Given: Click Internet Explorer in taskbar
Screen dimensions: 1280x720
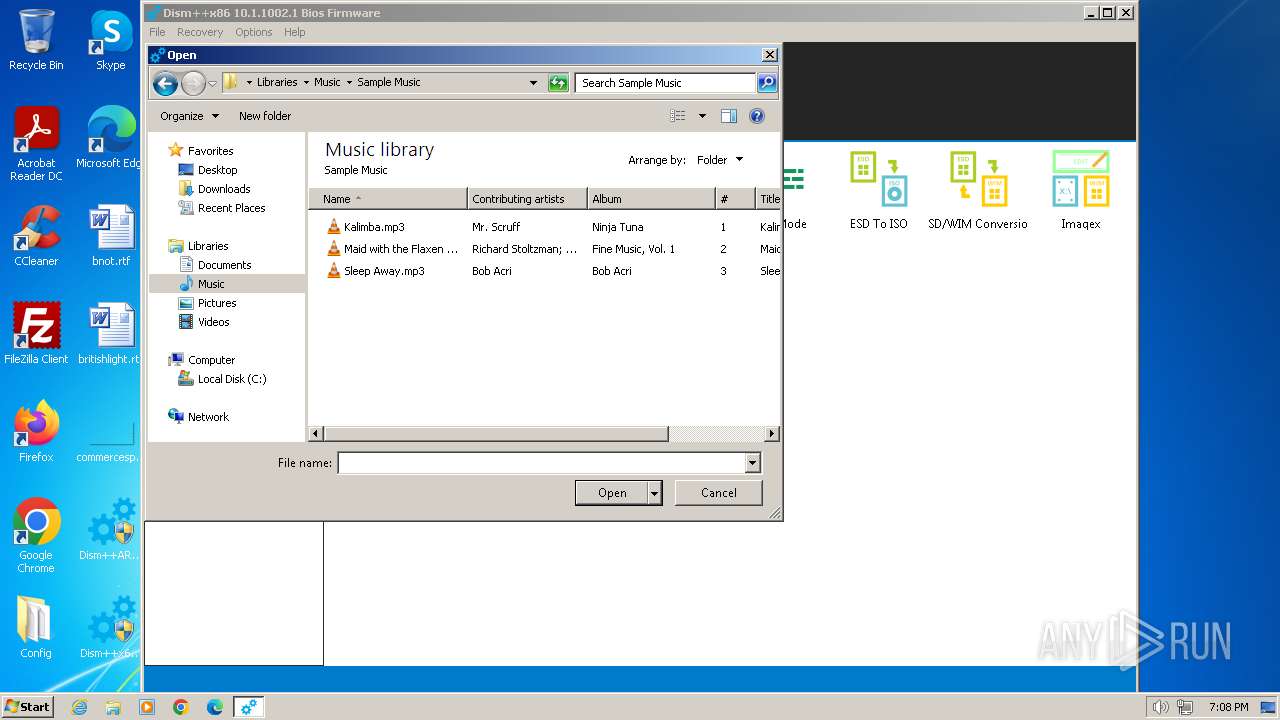Looking at the screenshot, I should pyautogui.click(x=79, y=707).
